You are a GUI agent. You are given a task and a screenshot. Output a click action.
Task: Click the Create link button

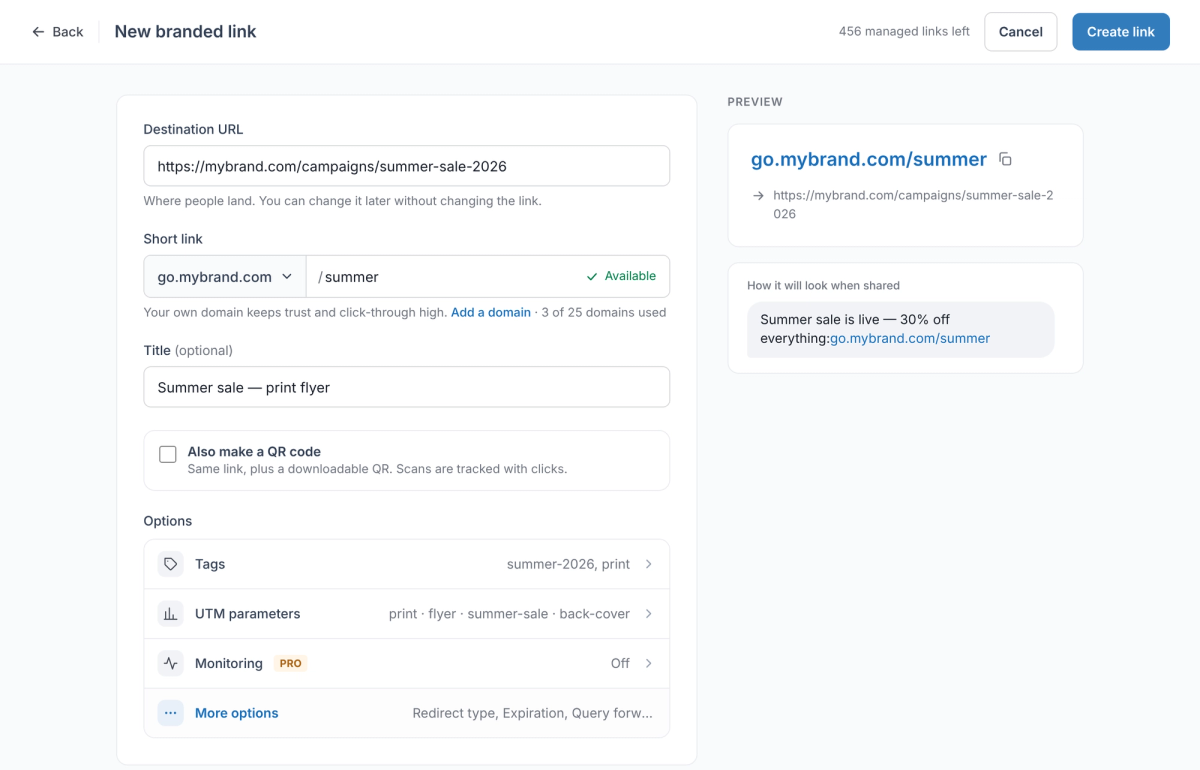click(x=1121, y=32)
